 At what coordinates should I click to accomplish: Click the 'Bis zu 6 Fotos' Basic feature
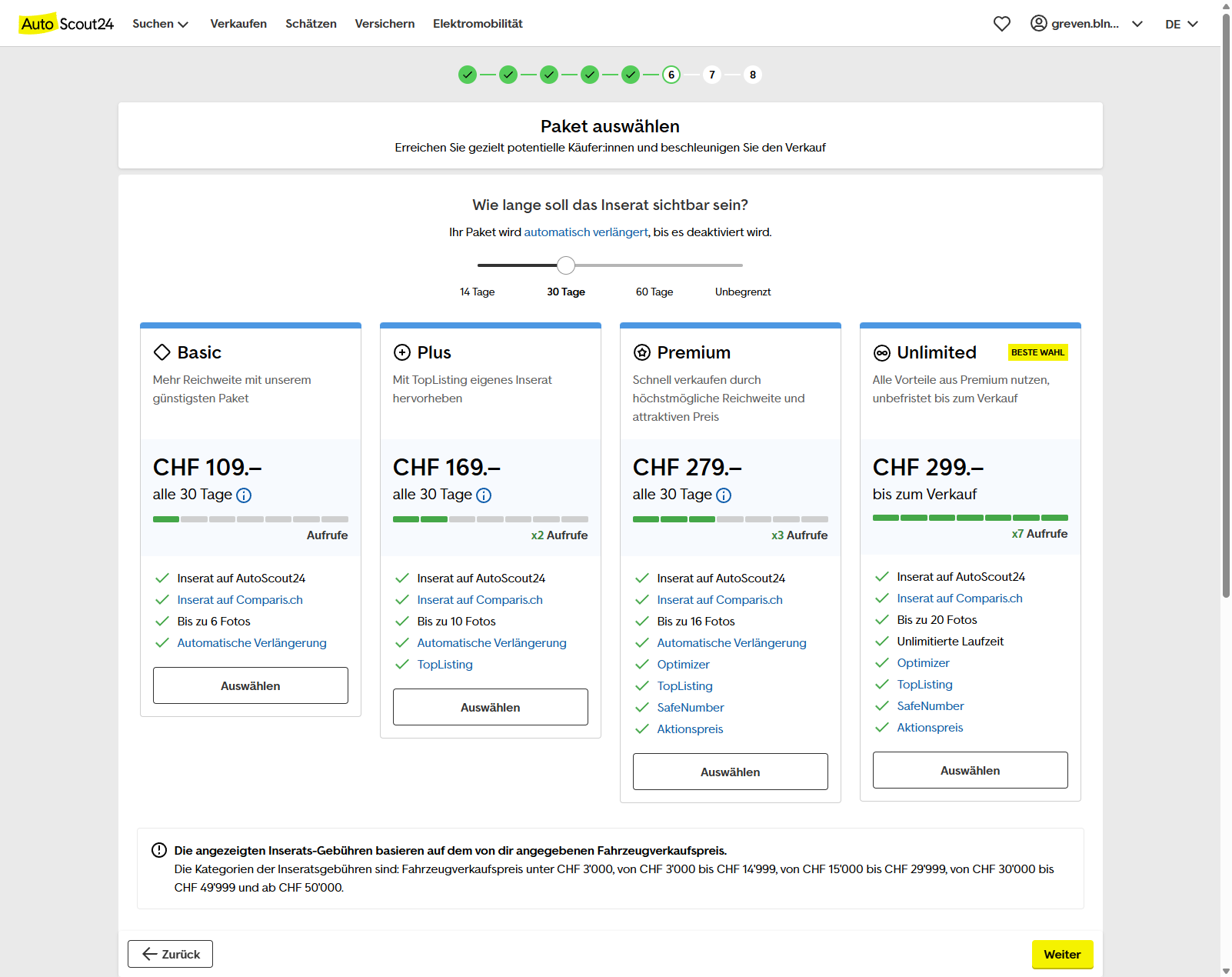point(214,622)
